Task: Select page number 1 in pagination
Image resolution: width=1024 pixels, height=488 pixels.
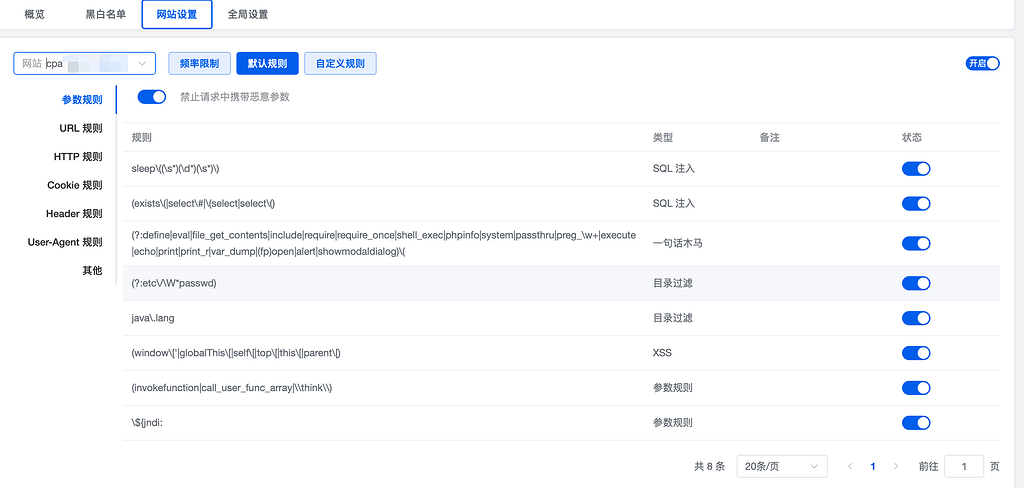Action: pyautogui.click(x=872, y=466)
